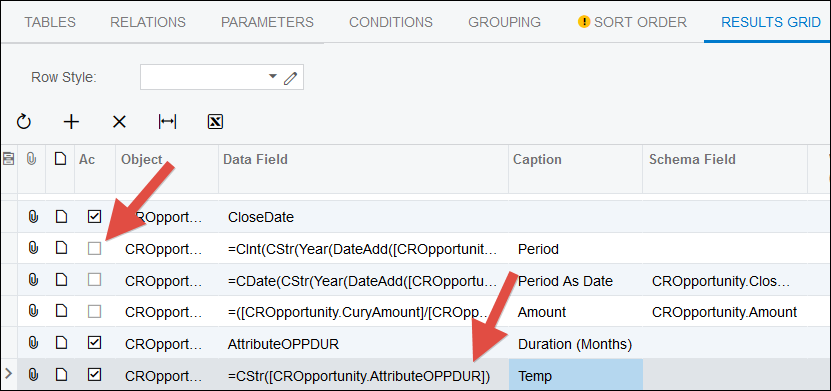Check Active for Period row

(94, 248)
